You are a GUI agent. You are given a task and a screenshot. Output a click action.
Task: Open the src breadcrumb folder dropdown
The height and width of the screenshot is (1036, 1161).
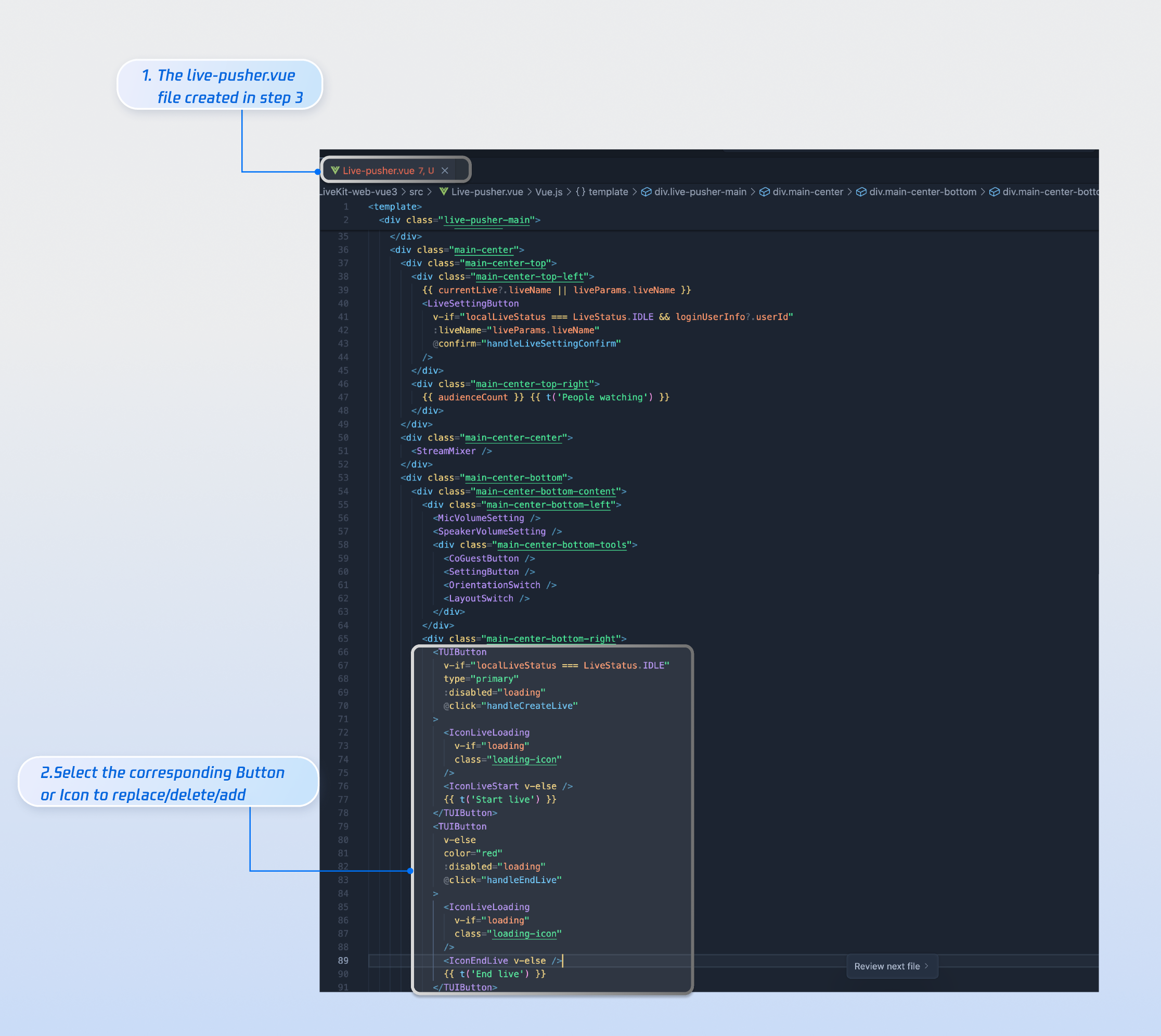416,192
